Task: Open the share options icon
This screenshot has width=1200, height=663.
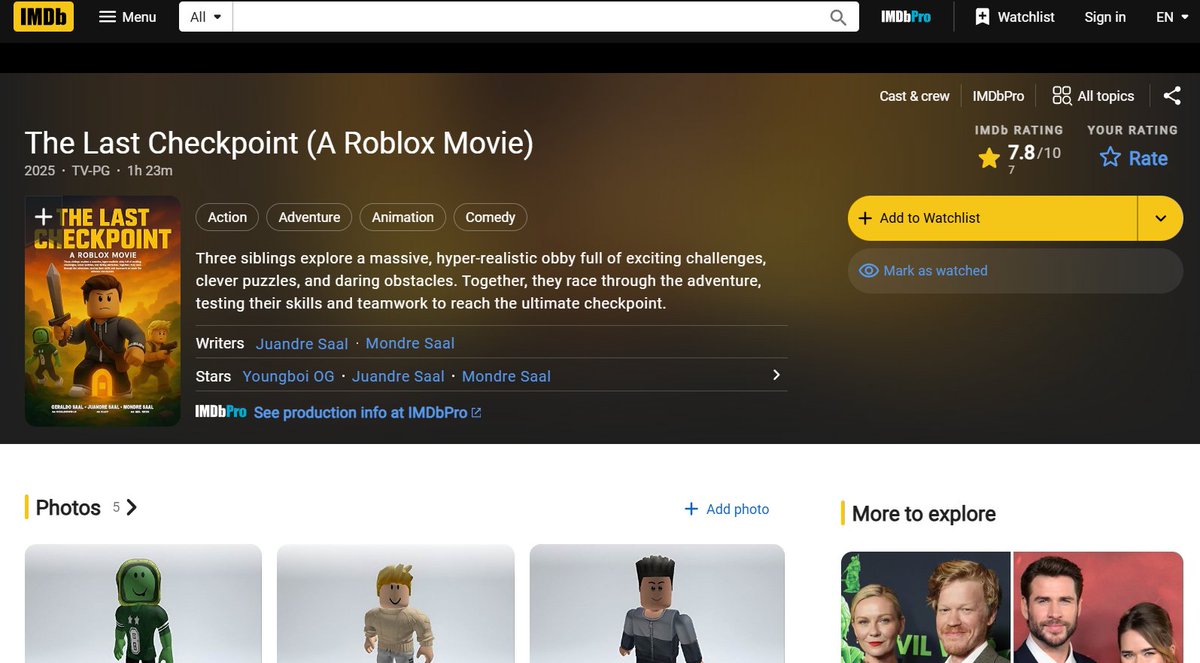Action: (1172, 95)
